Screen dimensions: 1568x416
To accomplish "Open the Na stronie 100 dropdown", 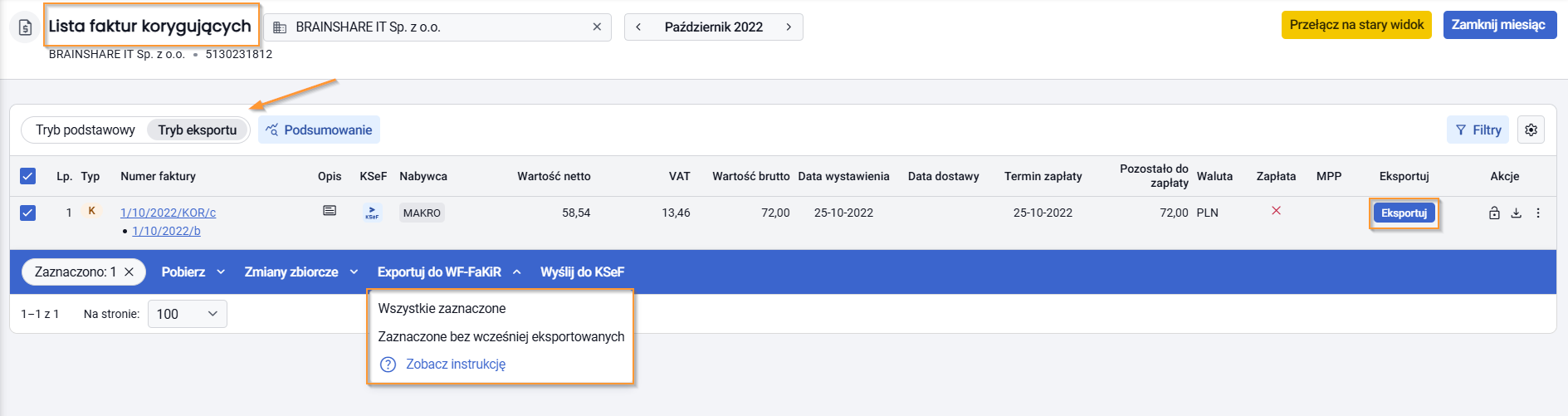I will 188,314.
